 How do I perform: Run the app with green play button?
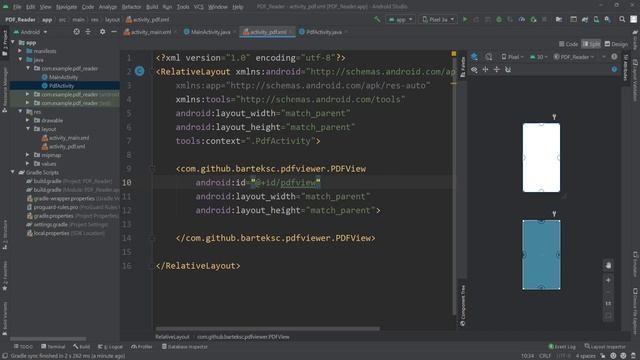click(x=464, y=19)
